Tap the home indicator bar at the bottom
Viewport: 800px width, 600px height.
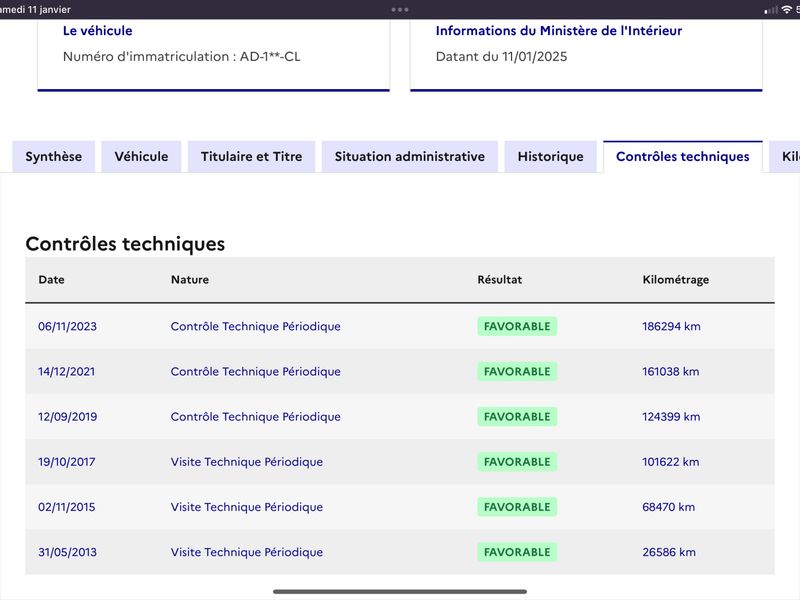coord(400,592)
